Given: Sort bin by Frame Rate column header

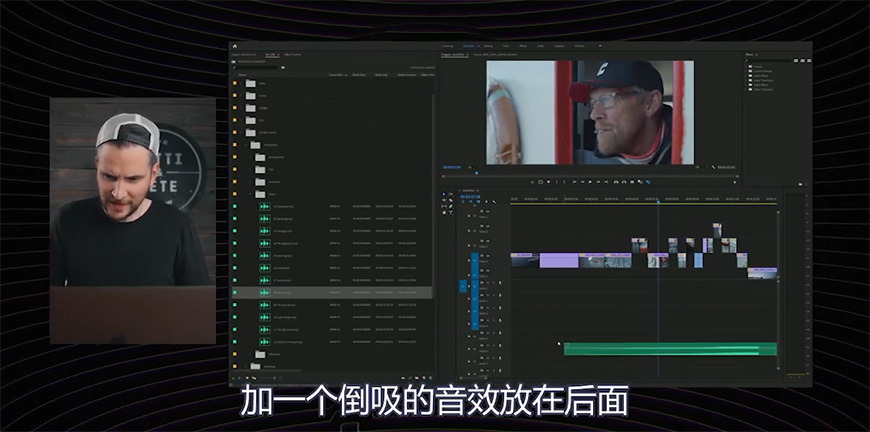Looking at the screenshot, I should [336, 75].
